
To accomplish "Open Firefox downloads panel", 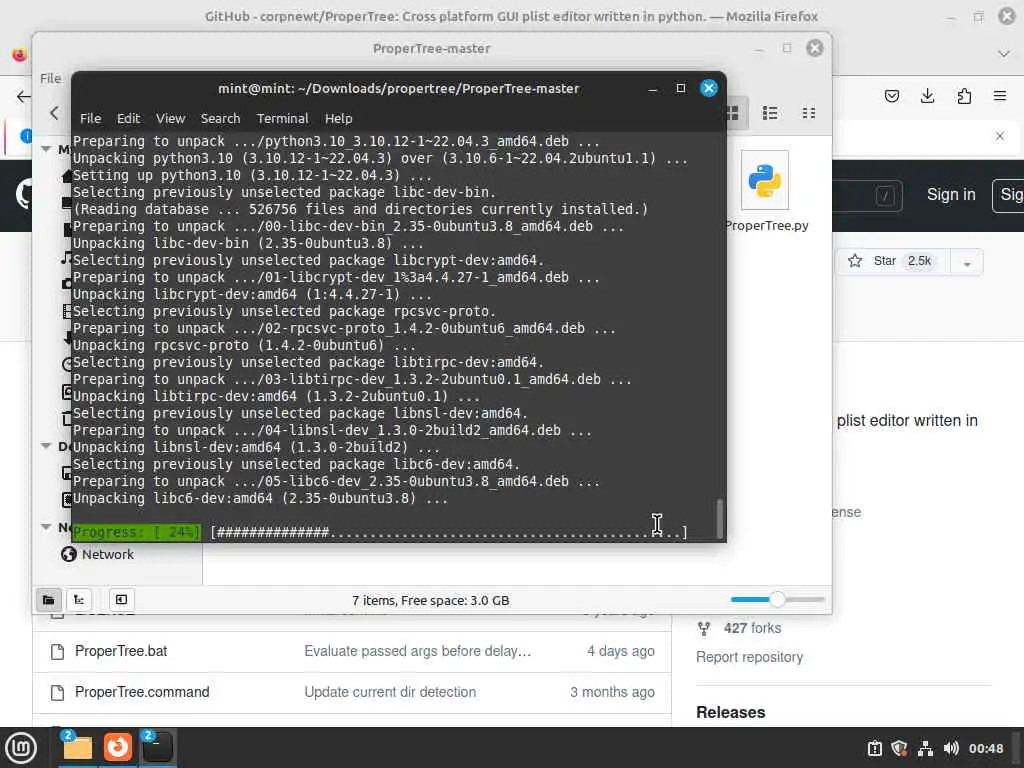I will click(927, 97).
